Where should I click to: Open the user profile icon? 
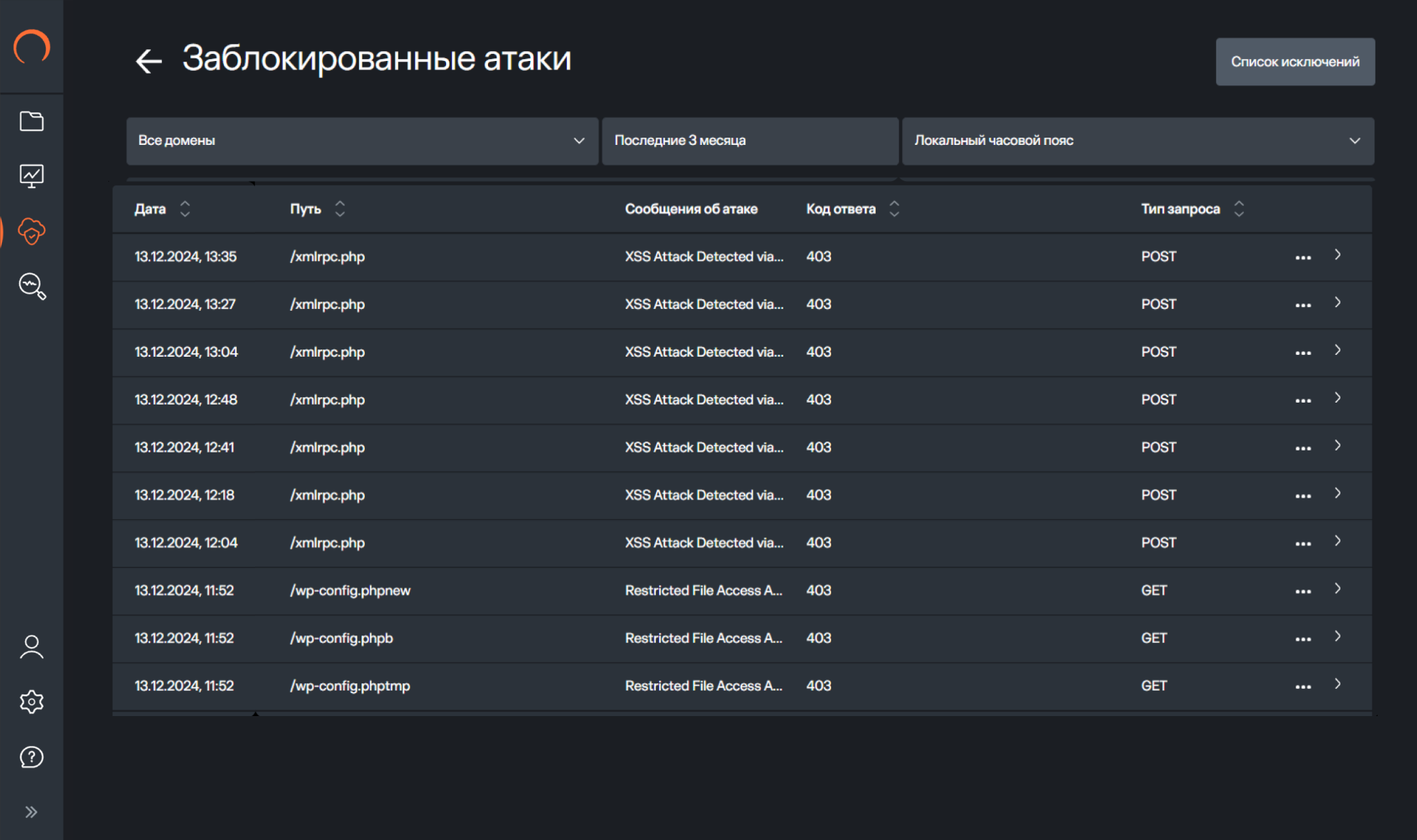click(x=31, y=647)
